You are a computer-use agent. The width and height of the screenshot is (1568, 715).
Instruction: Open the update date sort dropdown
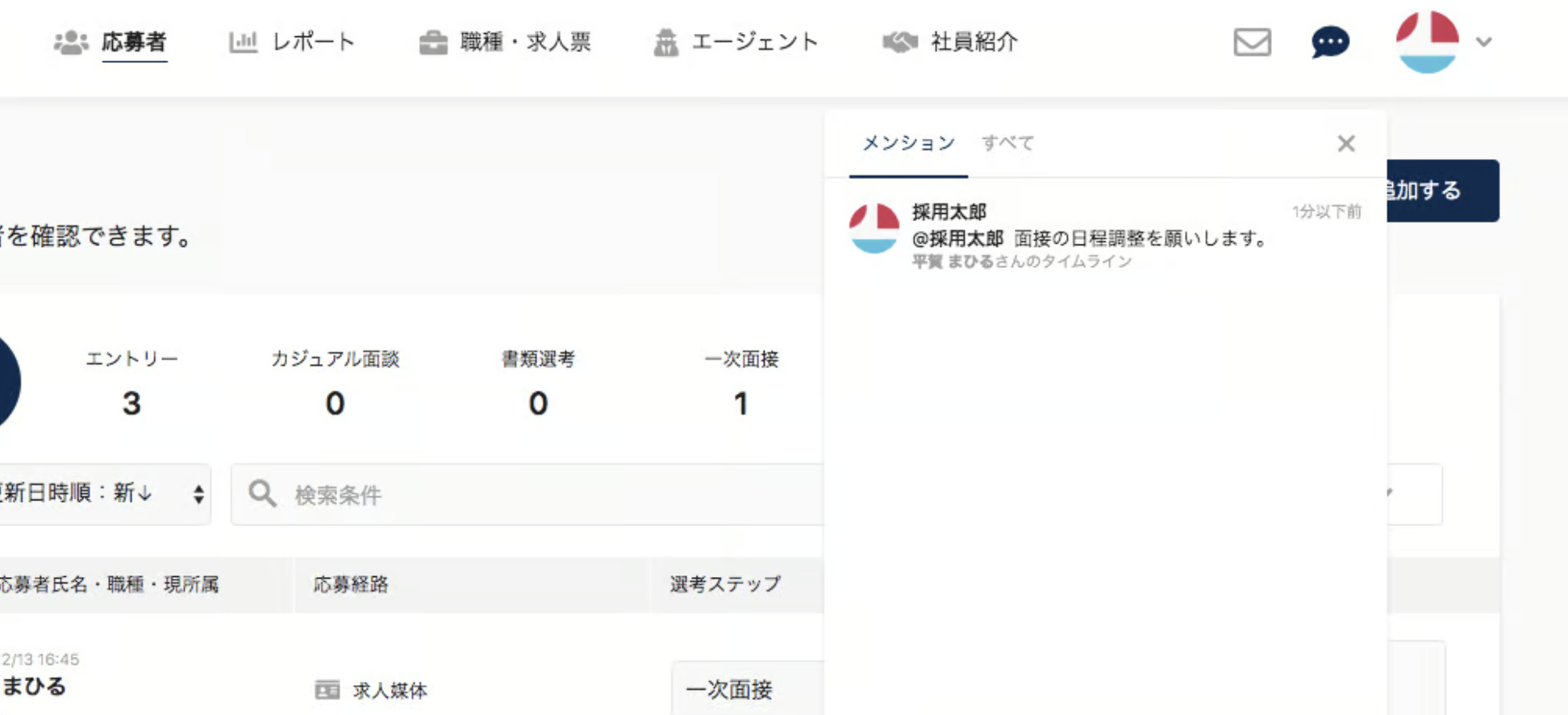pyautogui.click(x=105, y=494)
